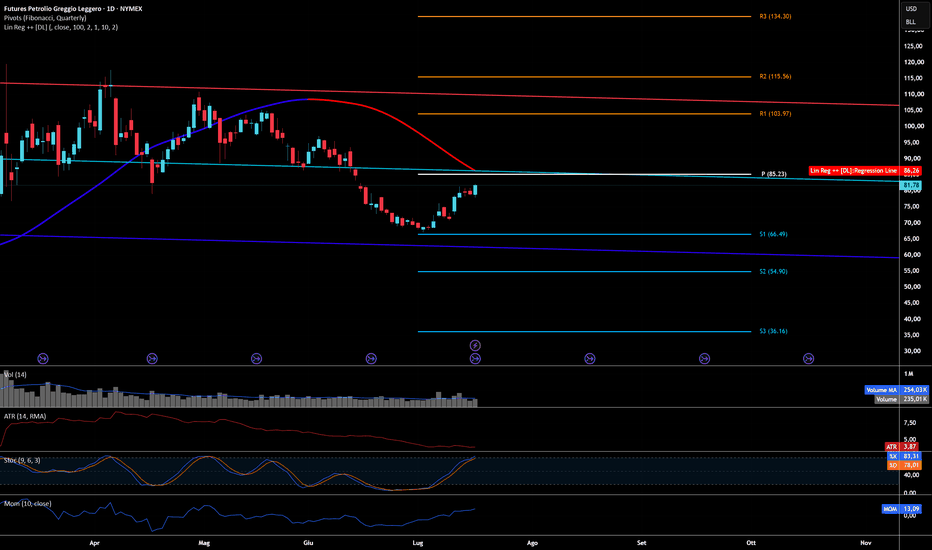Click the Lin Reg ++ [DL] indicator legend
932x550 pixels.
[61, 27]
